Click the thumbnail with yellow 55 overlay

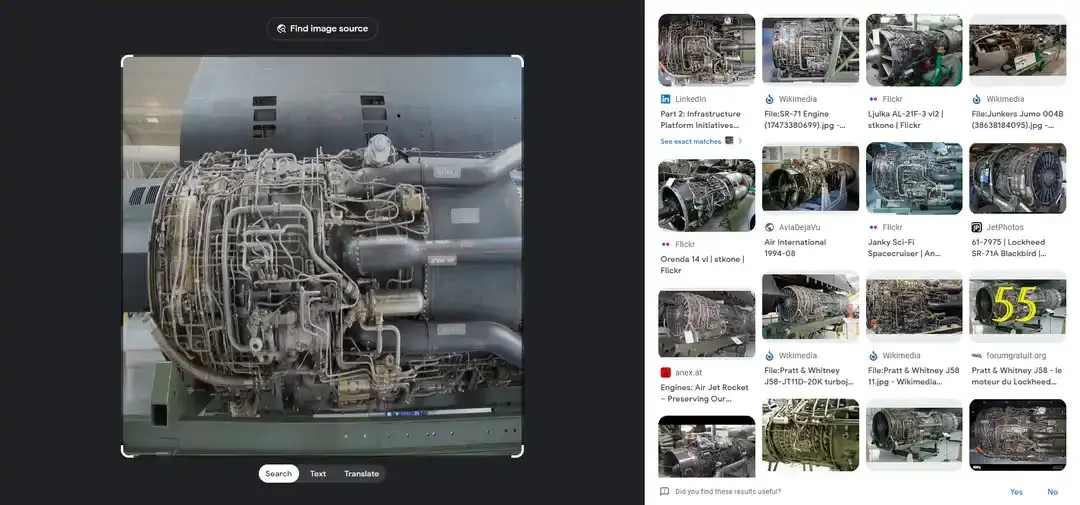coord(1017,307)
